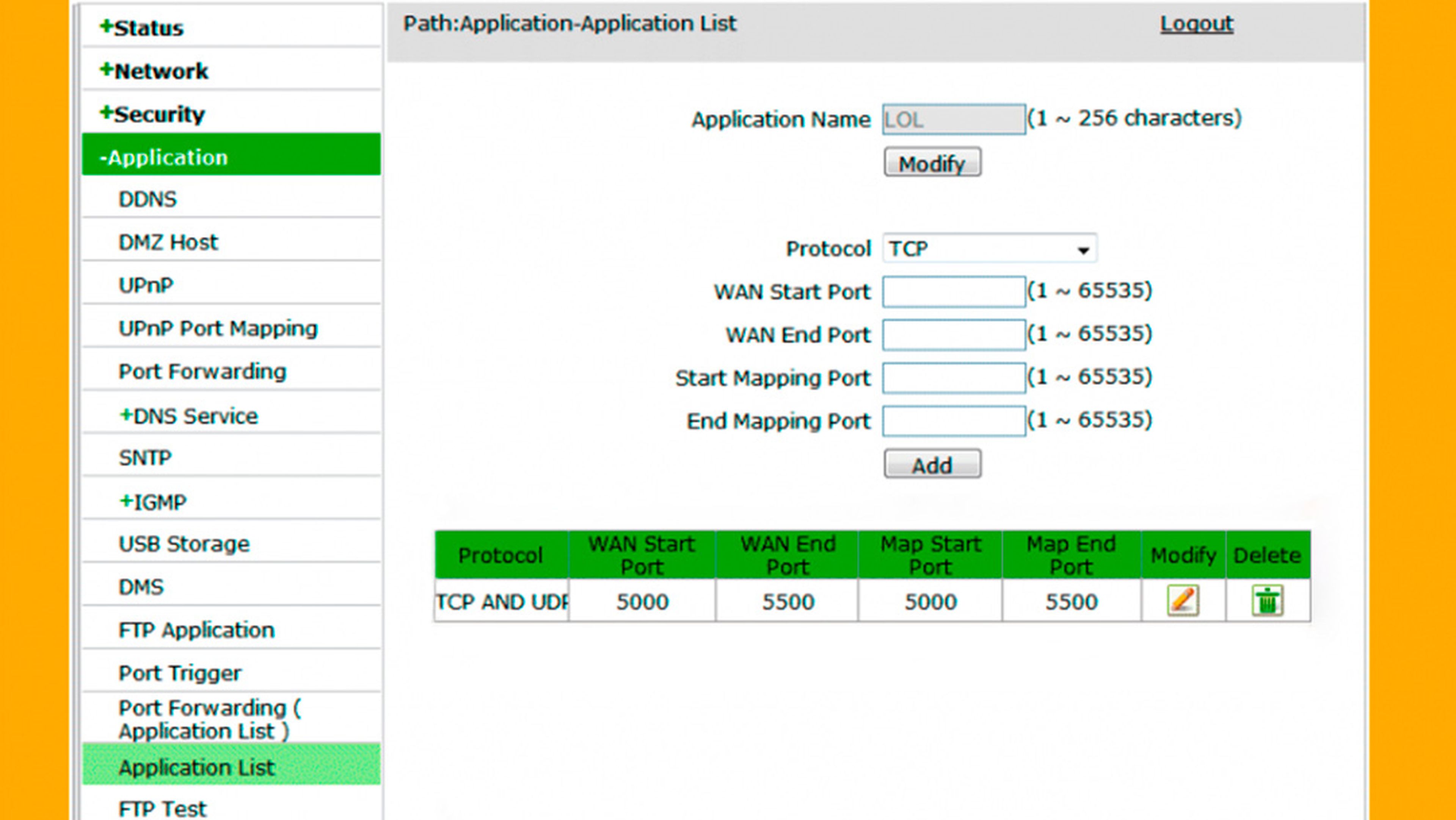
Task: Select the Port Forwarding menu item
Action: click(202, 372)
